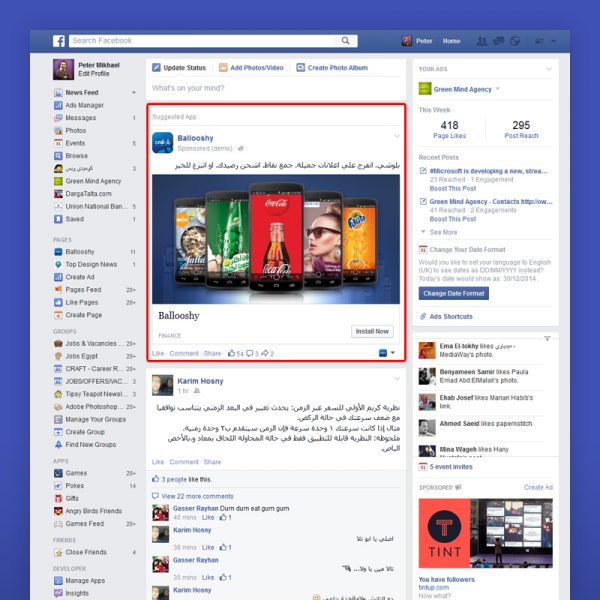
Task: Open Your Ads panel chevron
Action: click(549, 69)
